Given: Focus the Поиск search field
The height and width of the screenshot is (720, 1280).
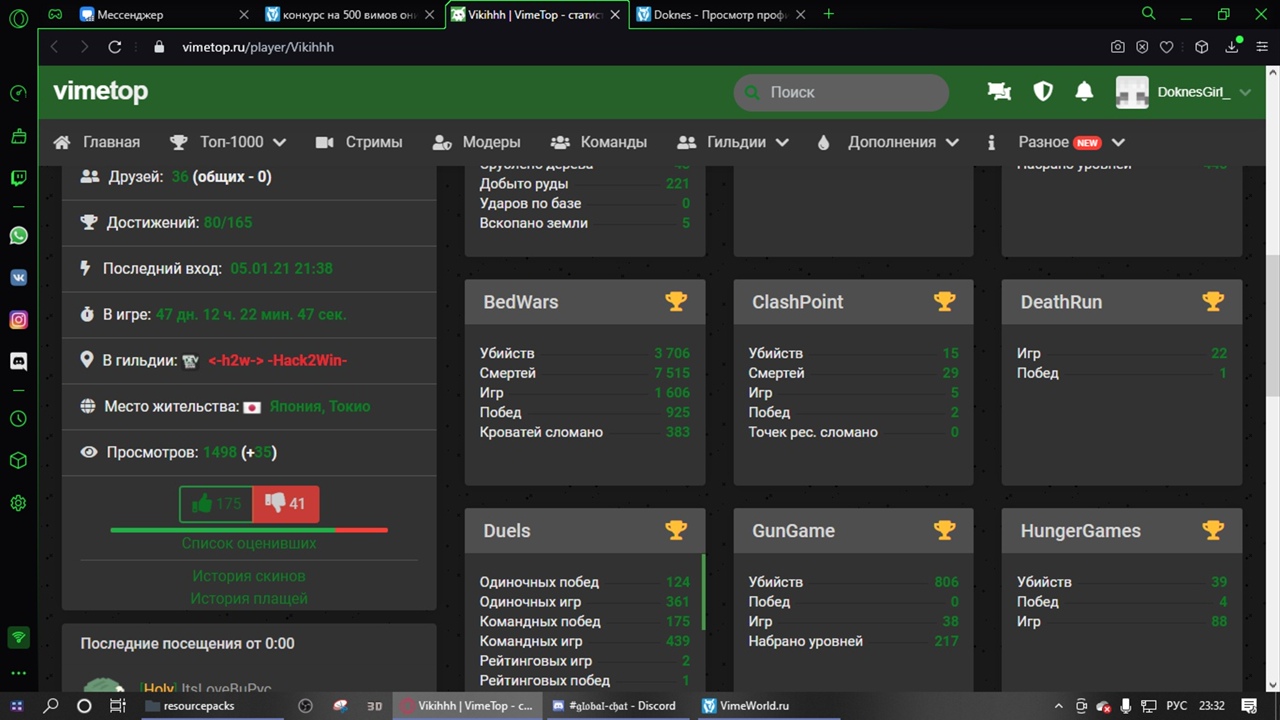Looking at the screenshot, I should click(x=841, y=92).
